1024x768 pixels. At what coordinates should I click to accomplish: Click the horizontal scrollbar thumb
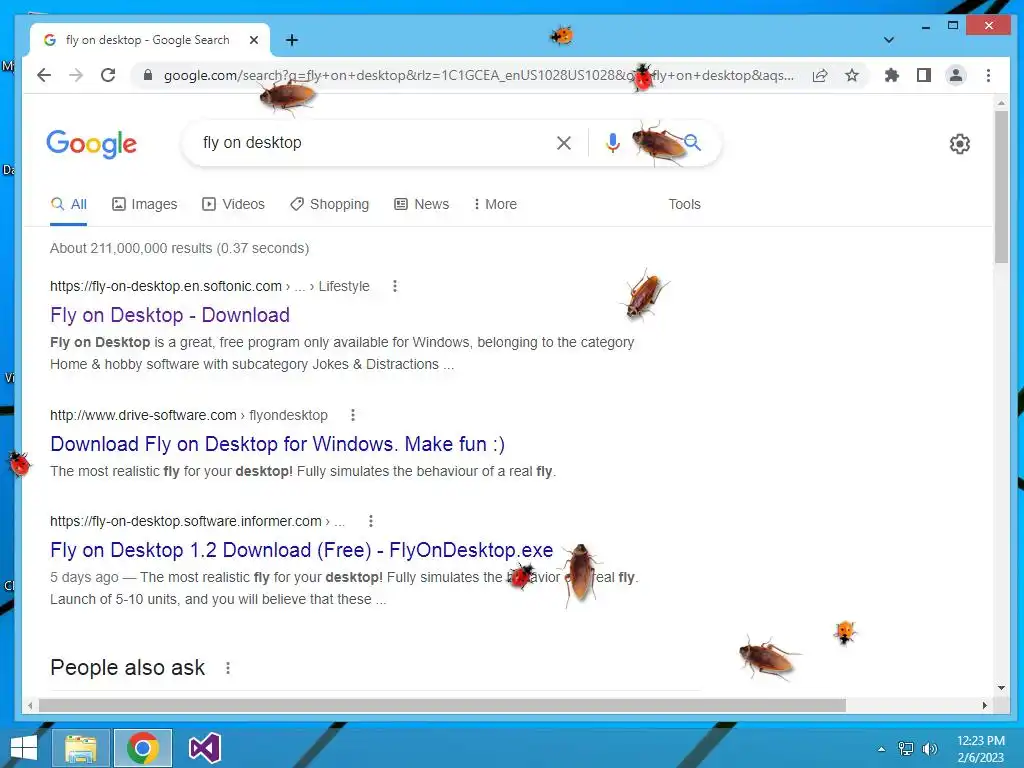coord(442,705)
